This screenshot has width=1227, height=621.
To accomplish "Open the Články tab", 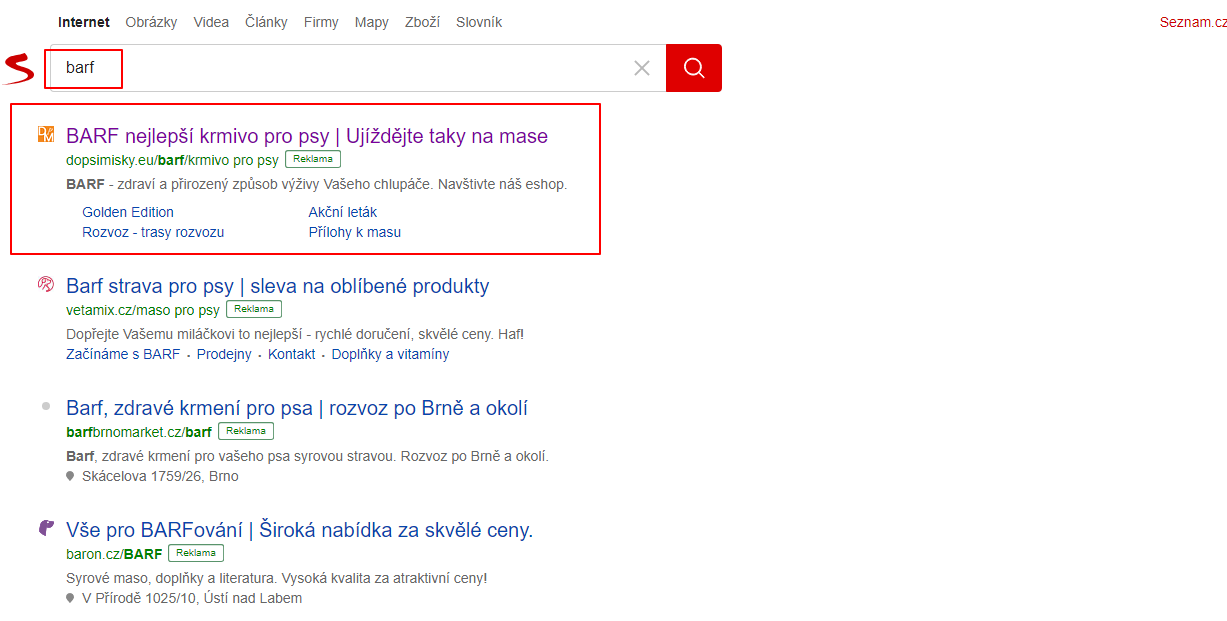I will pos(266,22).
